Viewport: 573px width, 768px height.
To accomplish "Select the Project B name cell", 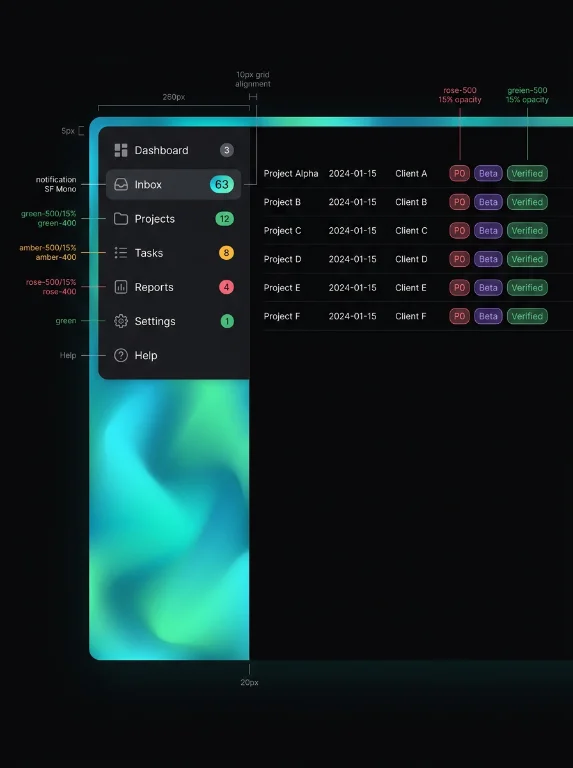I will (x=282, y=202).
